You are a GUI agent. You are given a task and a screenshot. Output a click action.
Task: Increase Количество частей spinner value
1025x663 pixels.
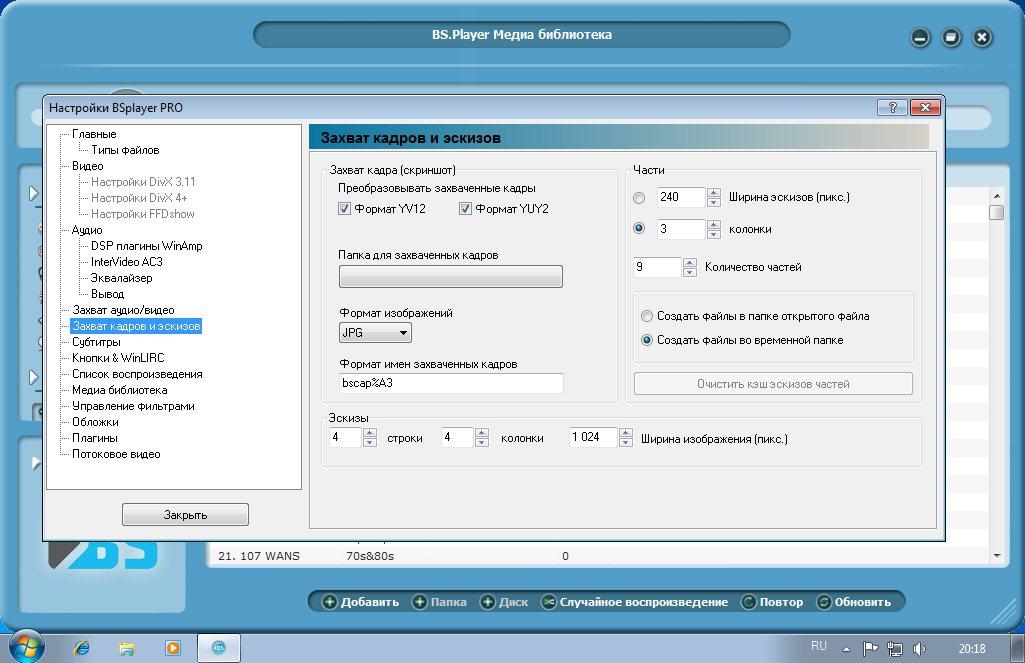coord(690,263)
